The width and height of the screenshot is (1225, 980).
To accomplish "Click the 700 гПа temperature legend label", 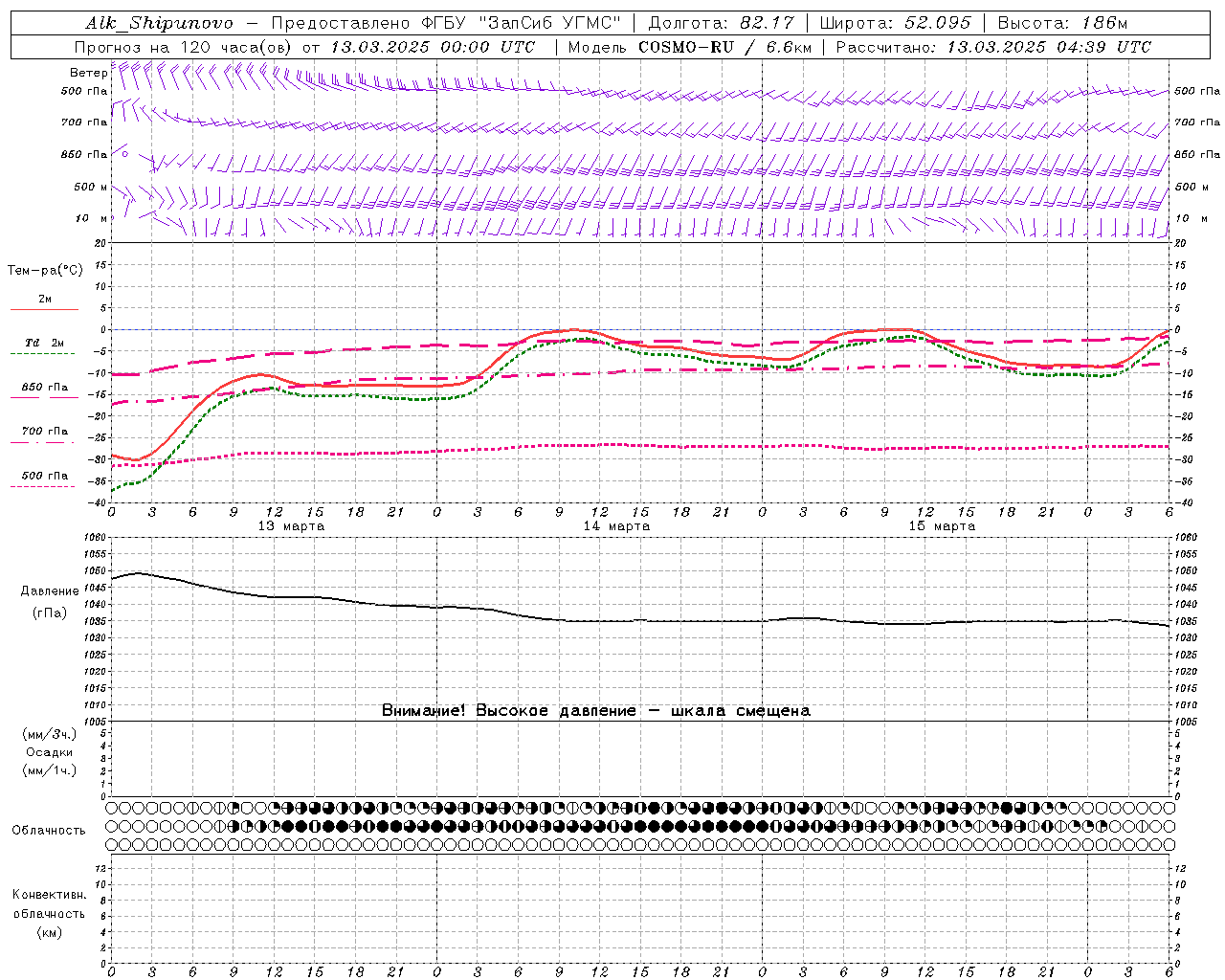I will tap(45, 432).
